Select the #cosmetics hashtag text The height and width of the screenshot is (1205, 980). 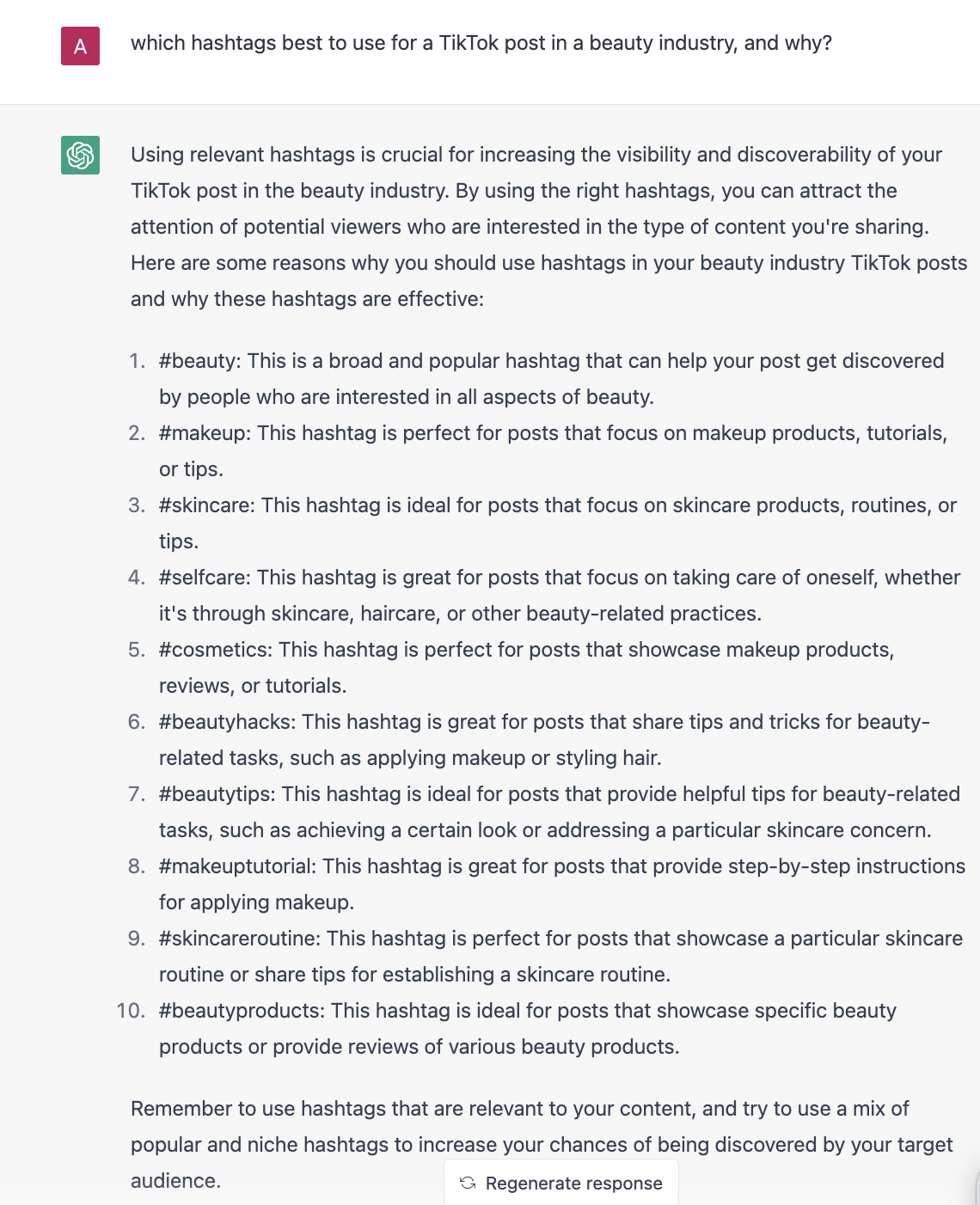pos(215,650)
